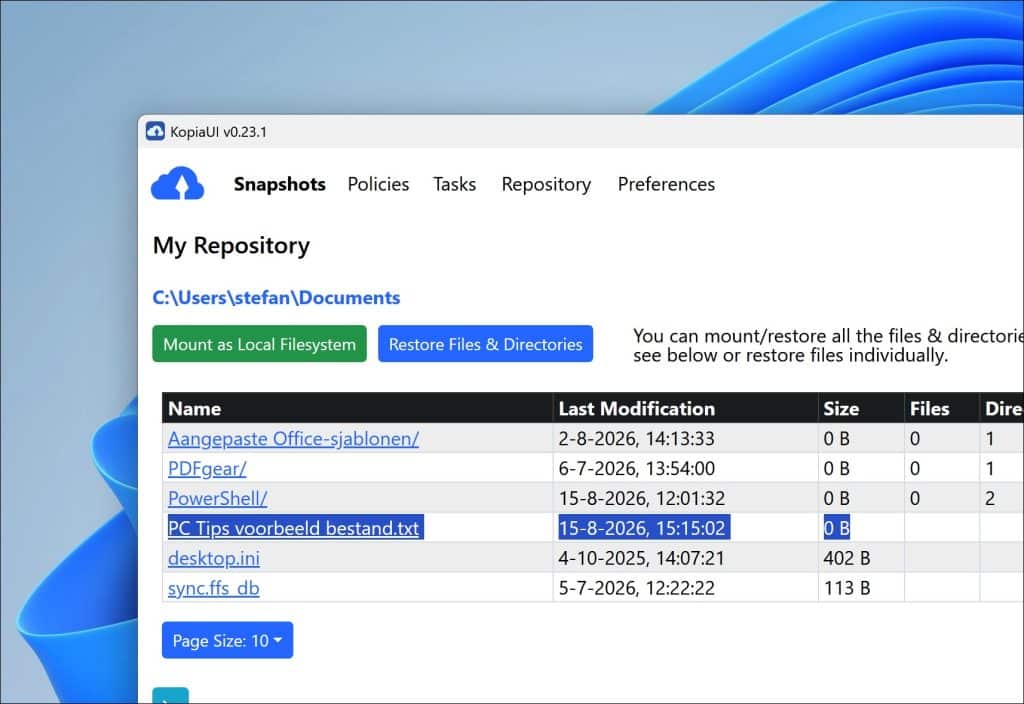This screenshot has width=1024, height=704.
Task: Open the Preferences tab
Action: coord(666,184)
